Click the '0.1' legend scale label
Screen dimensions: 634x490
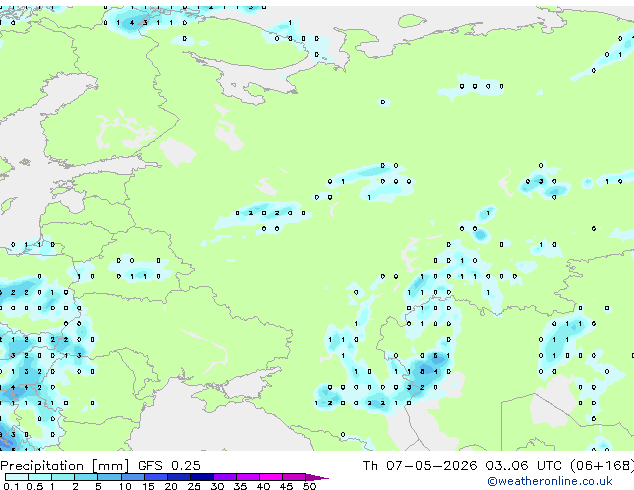click(11, 486)
